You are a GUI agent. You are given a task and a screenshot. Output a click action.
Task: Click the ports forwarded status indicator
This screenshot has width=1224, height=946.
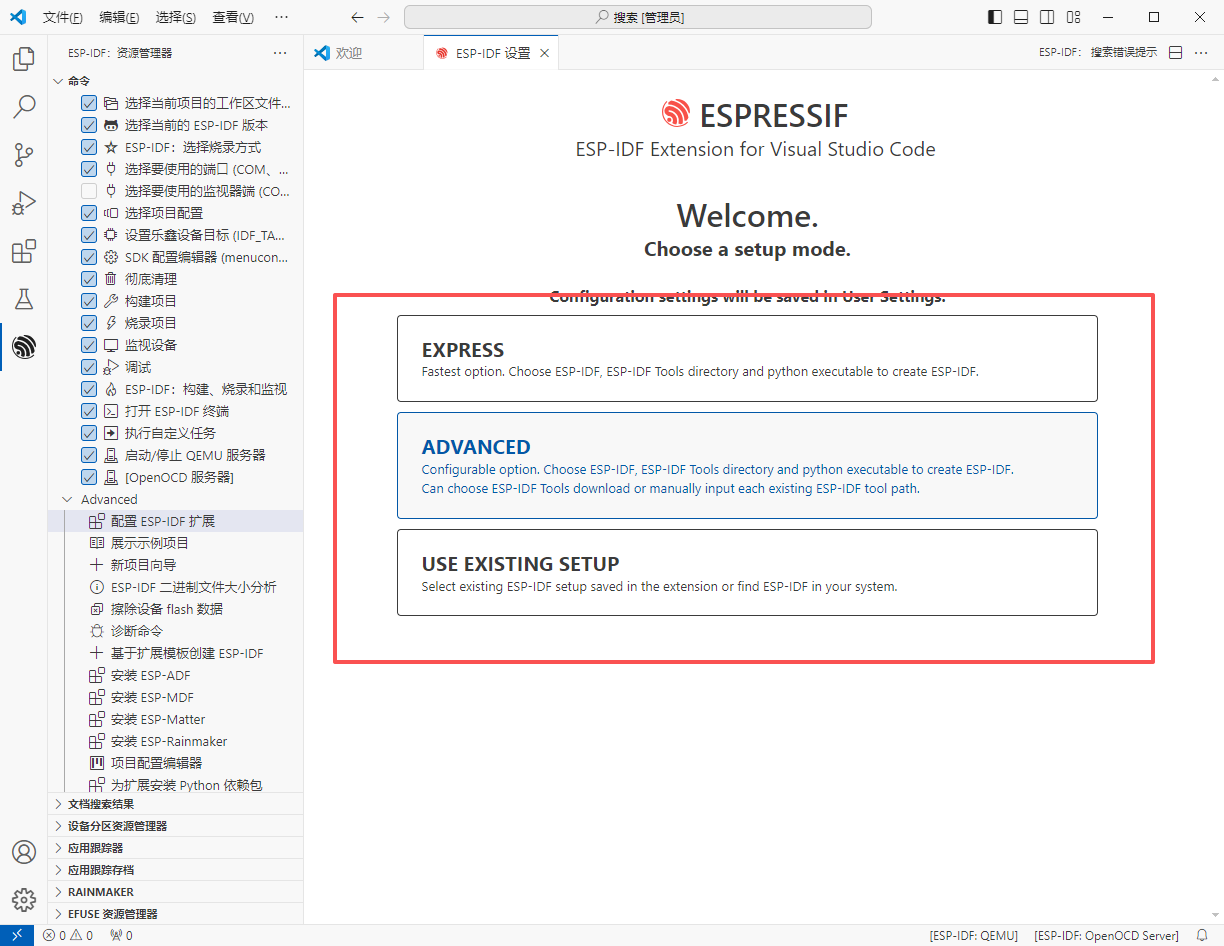tap(121, 936)
